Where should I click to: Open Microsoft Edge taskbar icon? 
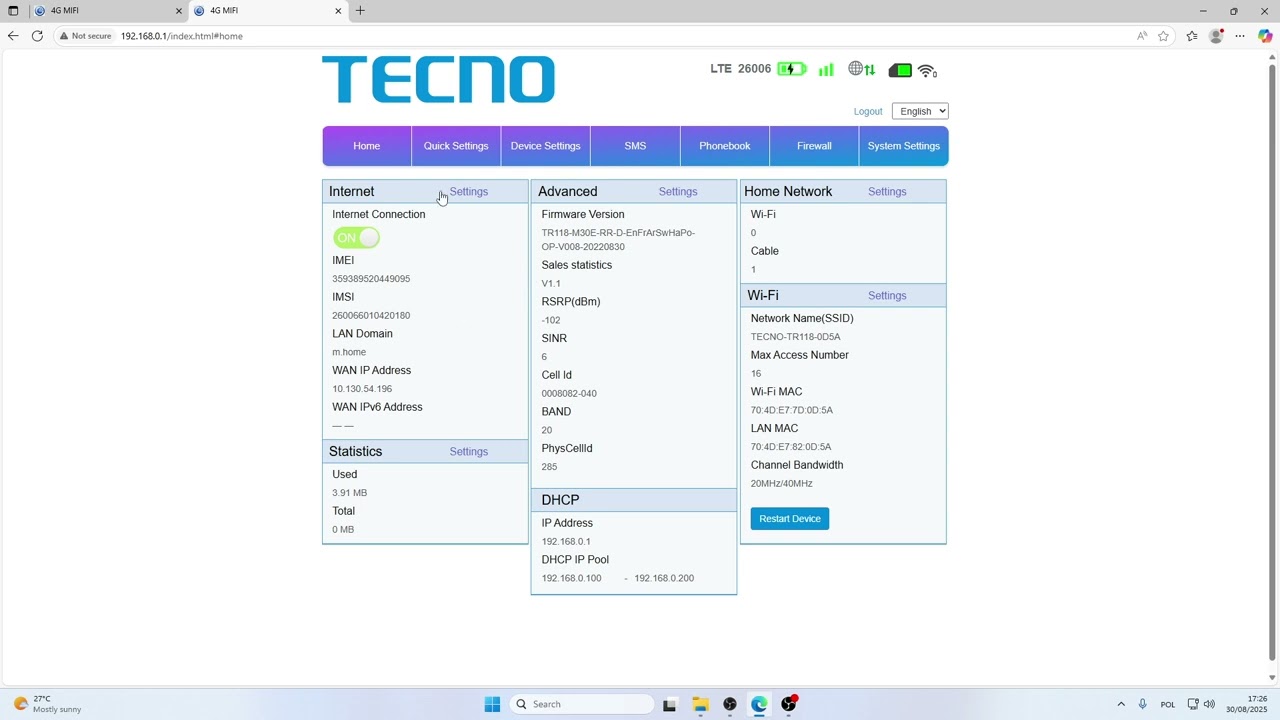tap(759, 704)
